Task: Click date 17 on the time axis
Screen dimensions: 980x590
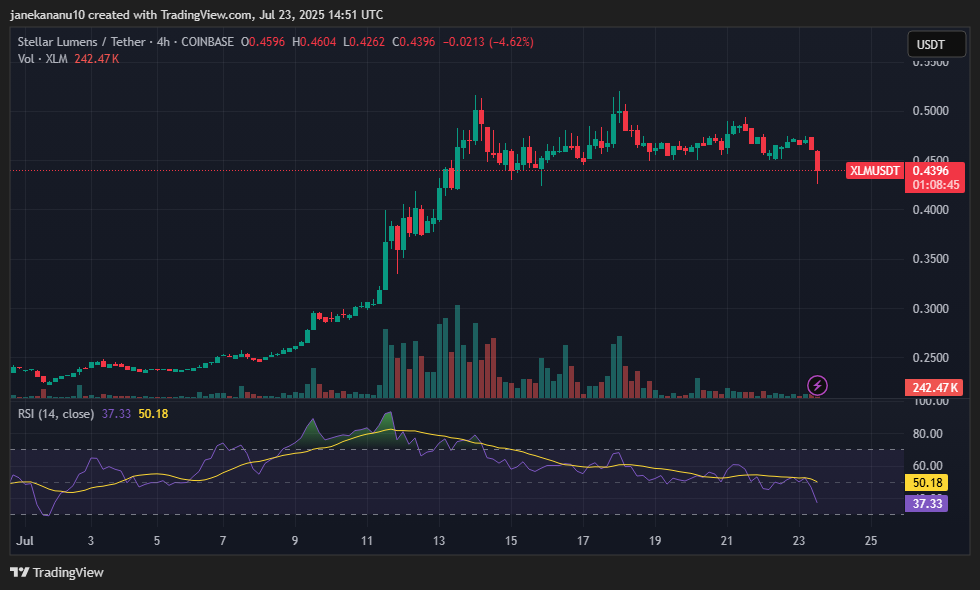Action: click(583, 541)
